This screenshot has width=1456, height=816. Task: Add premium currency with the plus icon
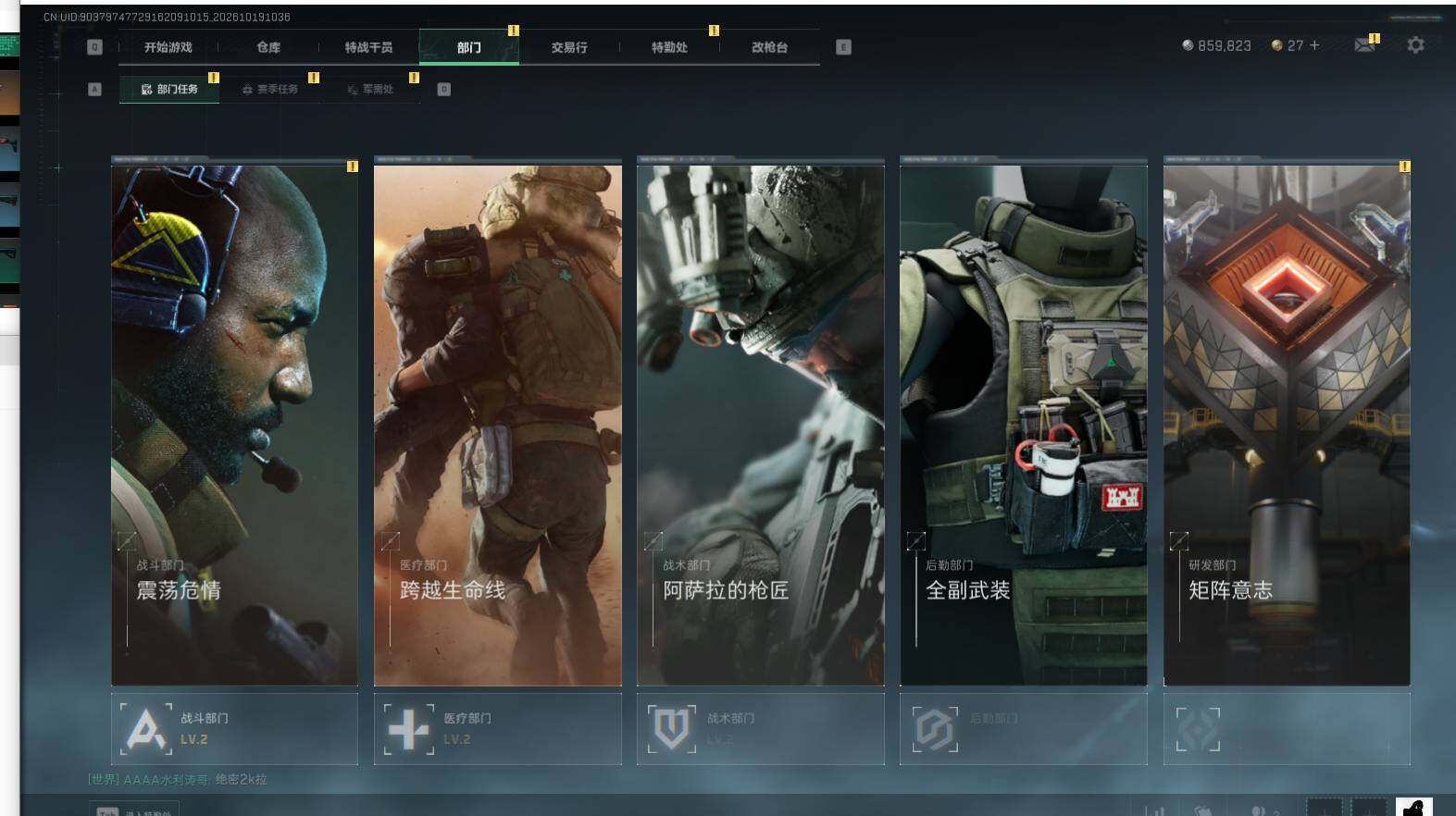pyautogui.click(x=1314, y=44)
